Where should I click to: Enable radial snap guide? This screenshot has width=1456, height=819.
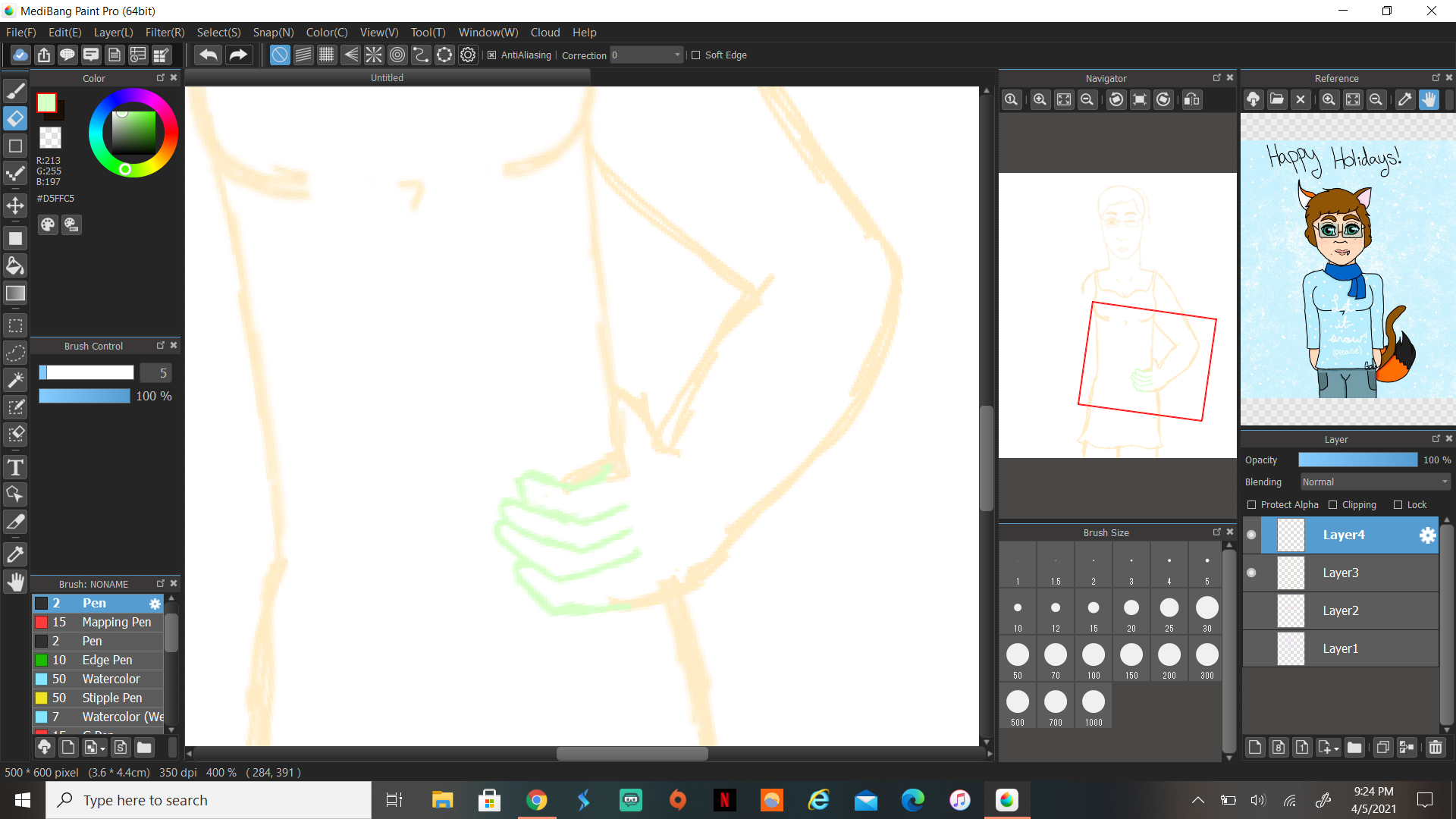click(x=374, y=55)
